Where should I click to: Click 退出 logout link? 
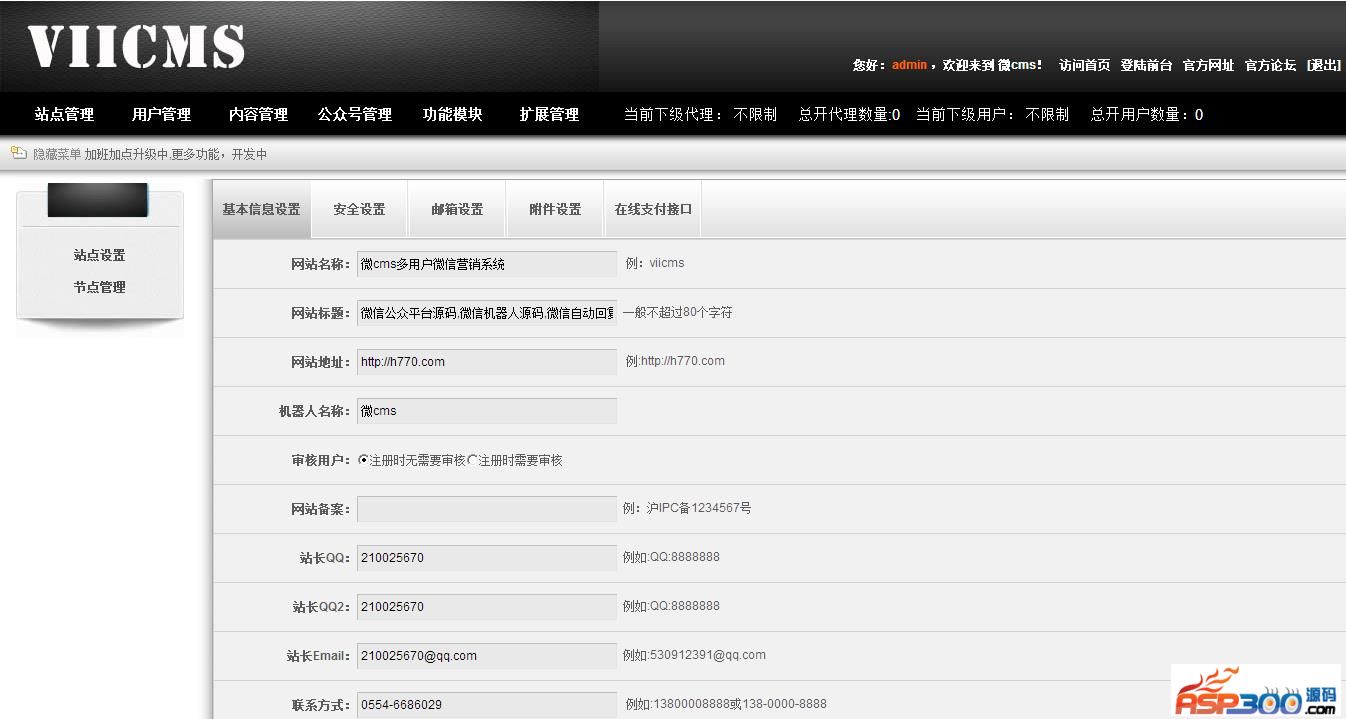tap(1324, 65)
